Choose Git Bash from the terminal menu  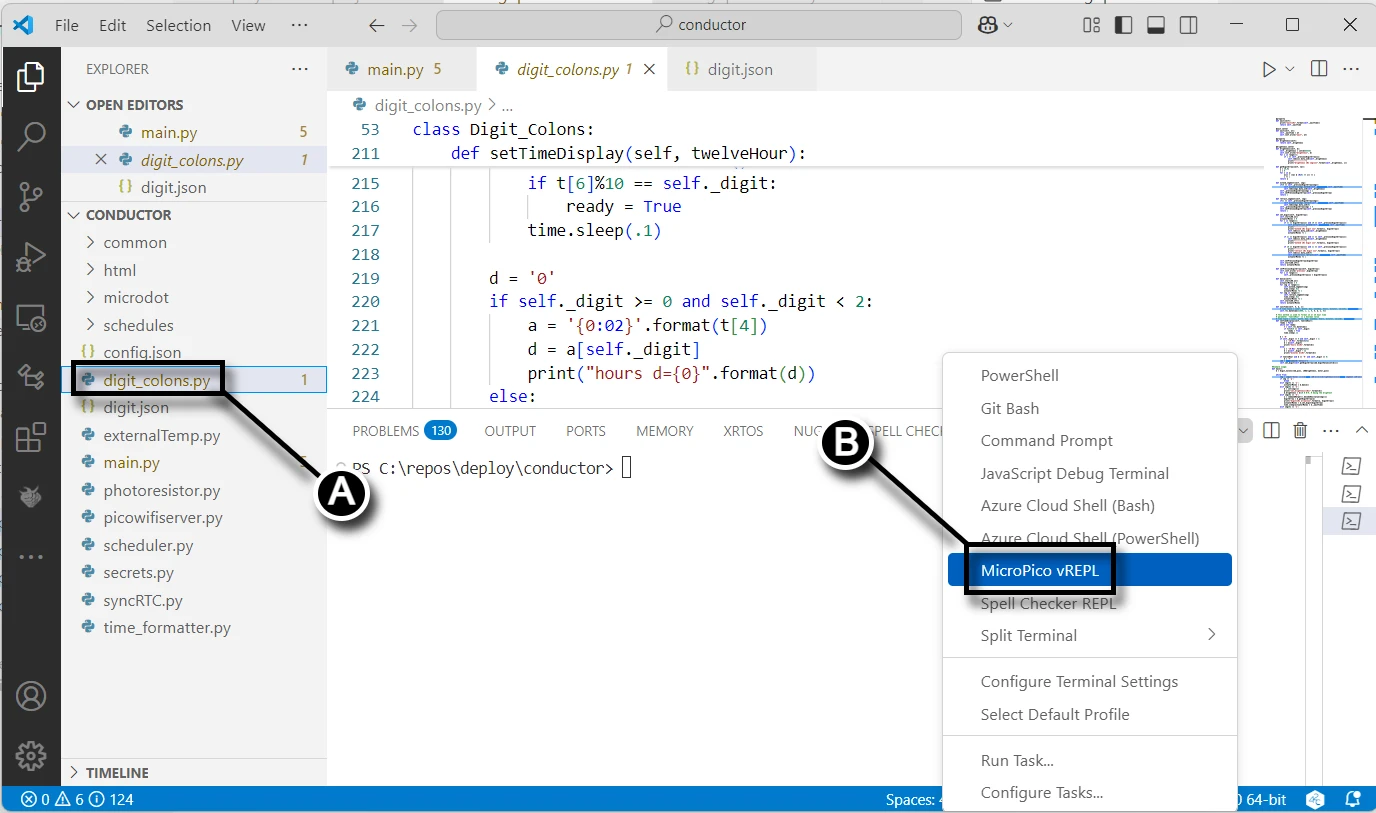pos(1090,408)
